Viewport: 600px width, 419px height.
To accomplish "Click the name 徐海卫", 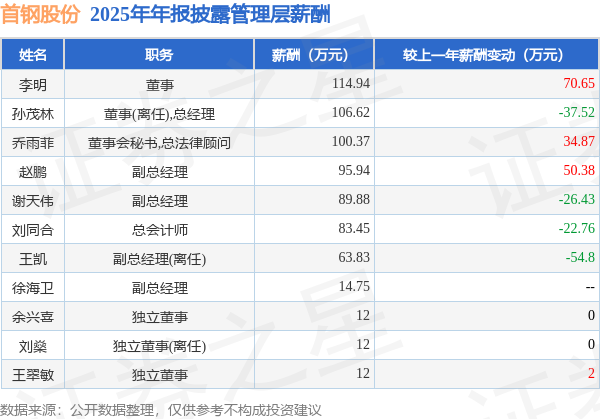I will (x=33, y=288).
